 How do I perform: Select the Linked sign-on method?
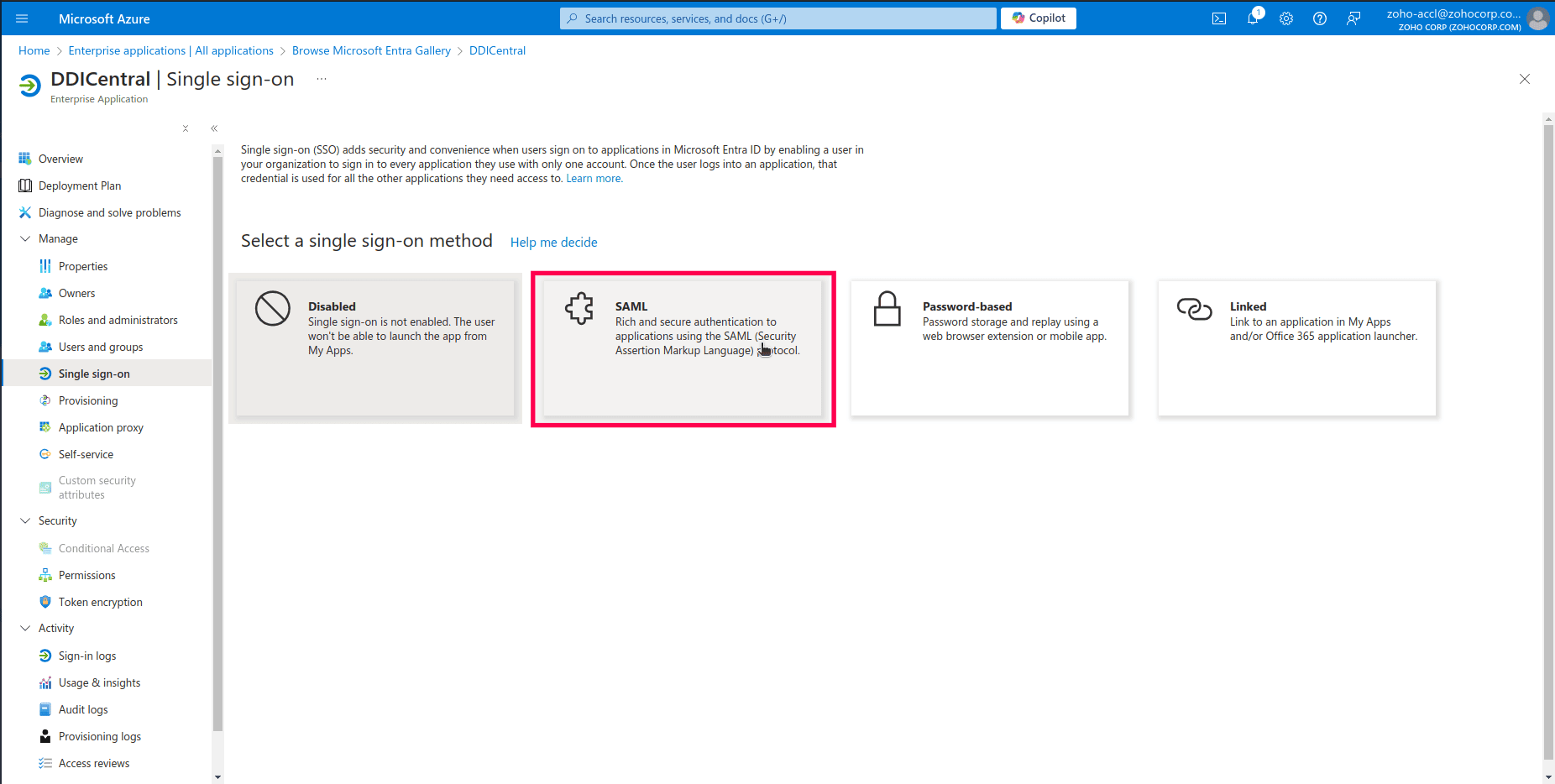(x=1297, y=348)
